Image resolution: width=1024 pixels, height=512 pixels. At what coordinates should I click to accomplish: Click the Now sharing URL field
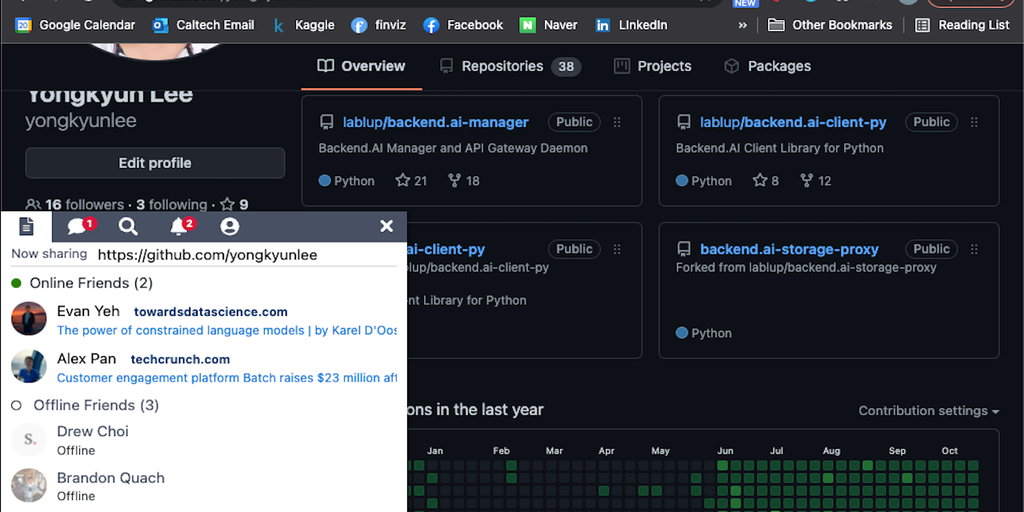click(x=207, y=255)
